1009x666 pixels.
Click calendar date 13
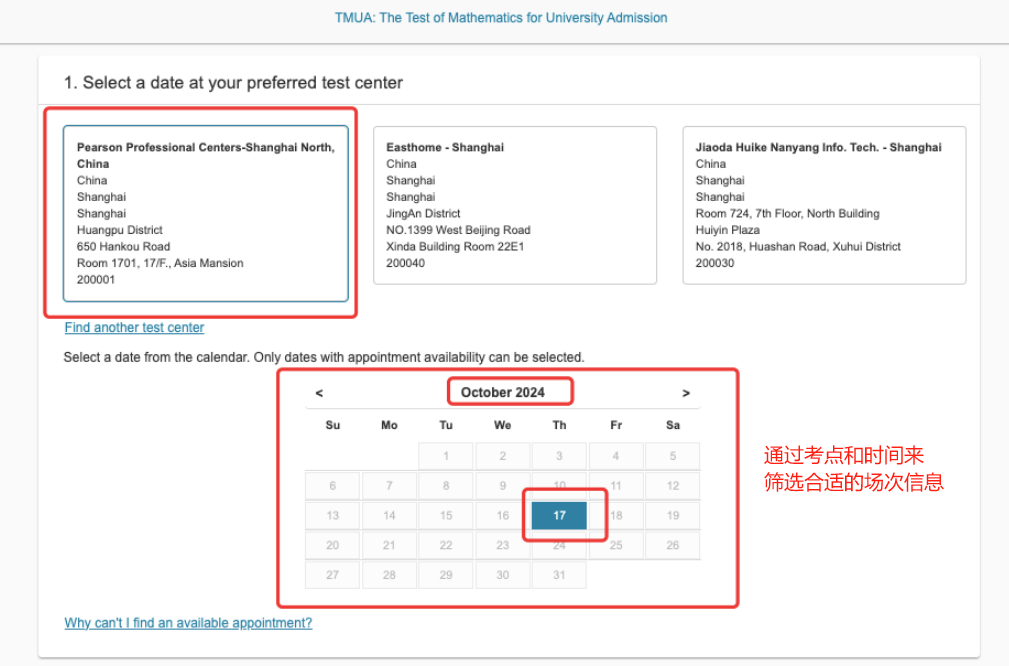coord(333,515)
